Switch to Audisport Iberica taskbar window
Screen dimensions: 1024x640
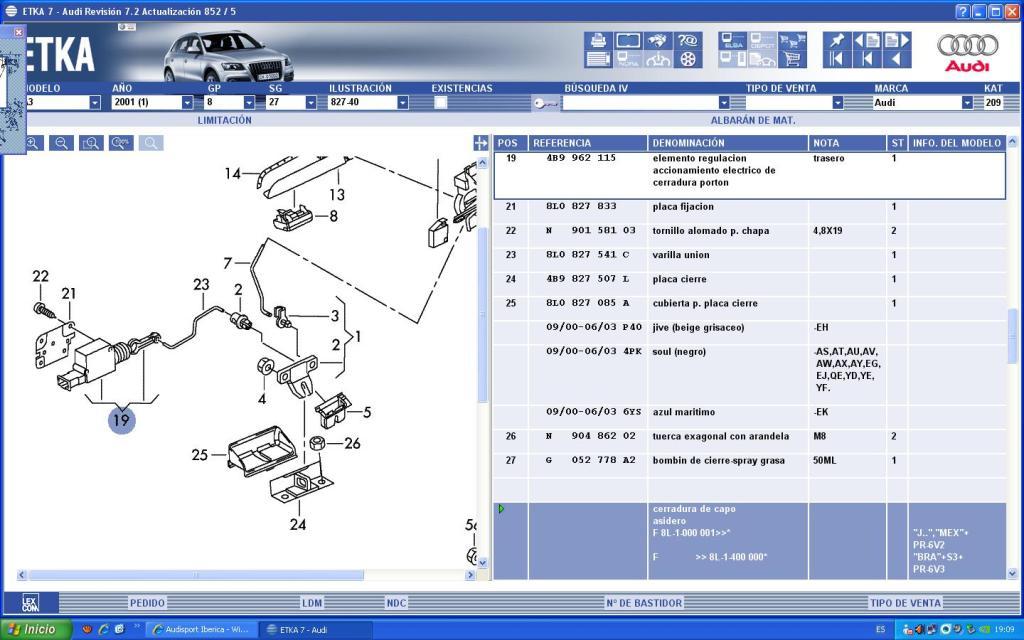click(x=200, y=630)
